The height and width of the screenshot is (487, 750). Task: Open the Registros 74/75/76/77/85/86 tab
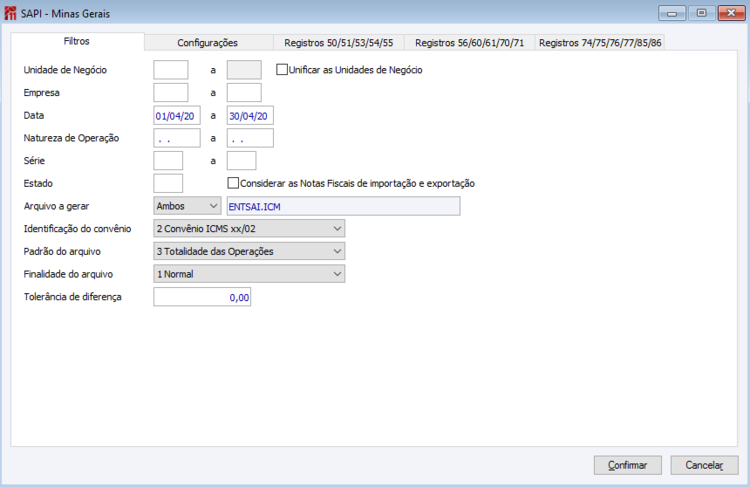pos(600,43)
